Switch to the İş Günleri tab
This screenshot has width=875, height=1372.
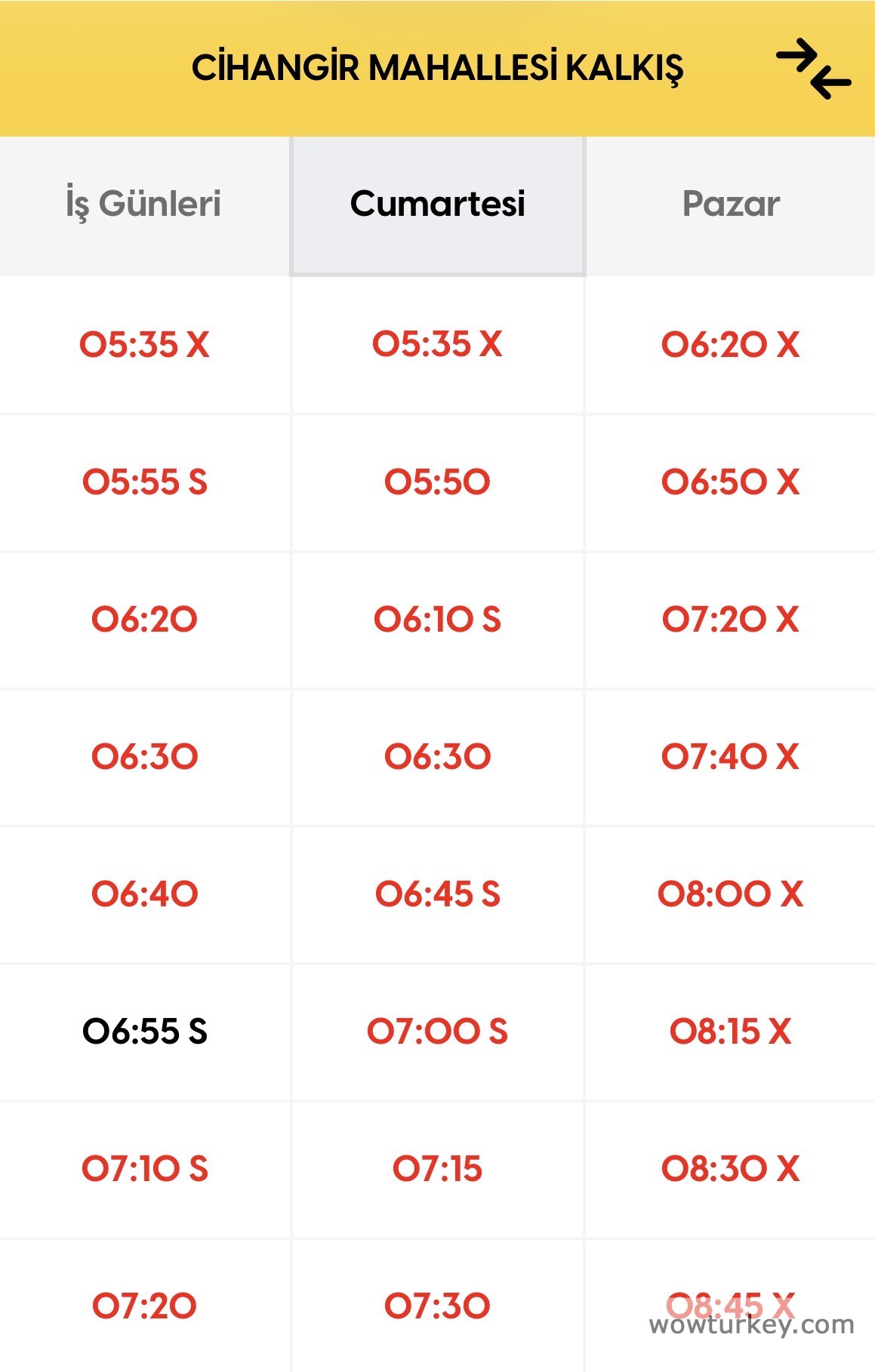pyautogui.click(x=143, y=204)
